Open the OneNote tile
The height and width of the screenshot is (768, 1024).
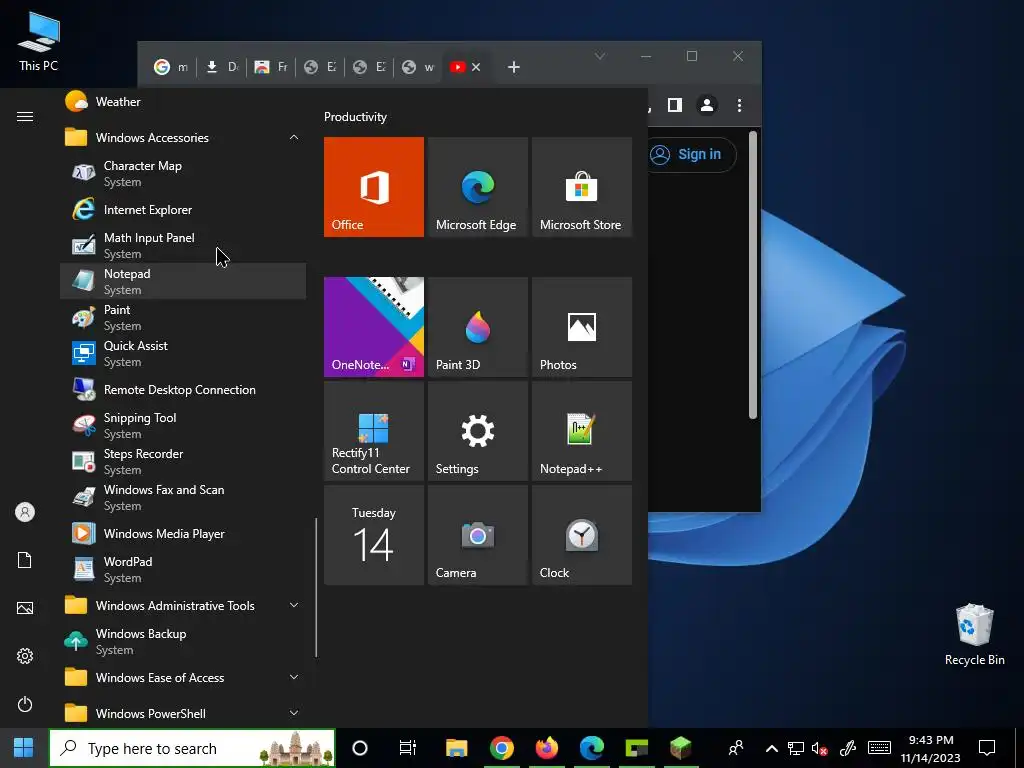coord(374,327)
